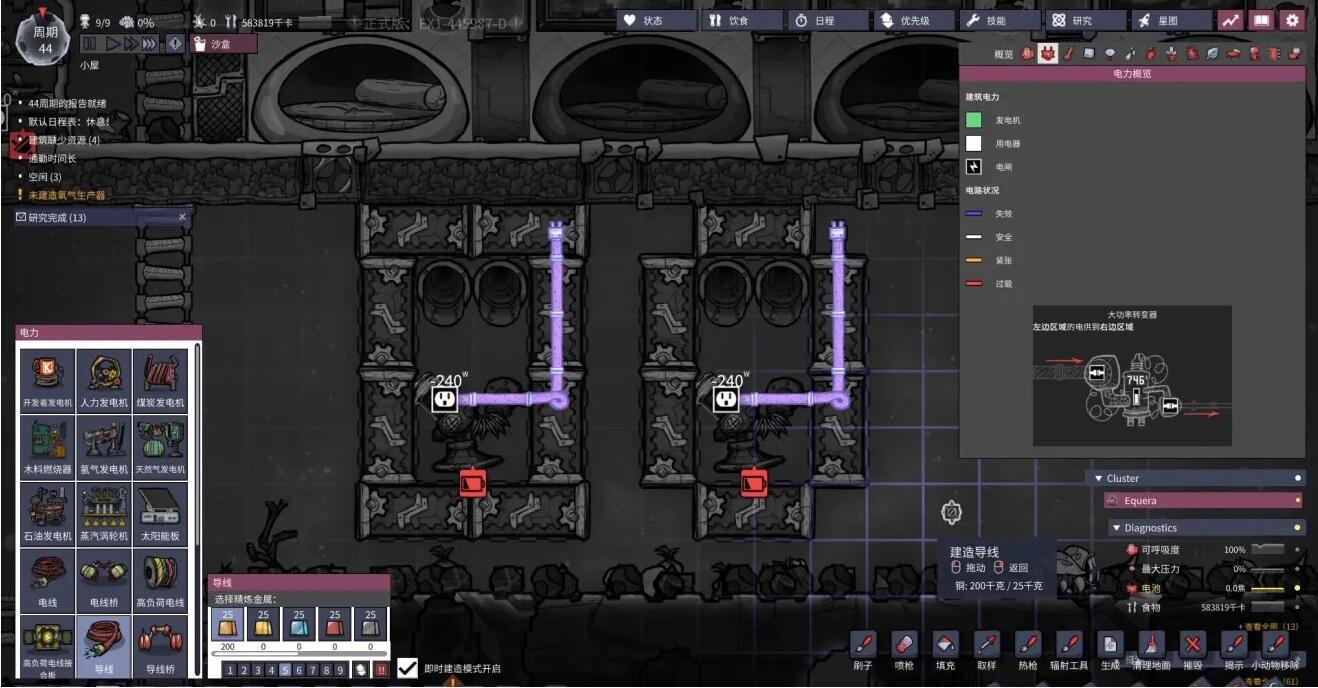Select the 喷枪 spray sandbox tool
The height and width of the screenshot is (688, 1318).
[903, 647]
